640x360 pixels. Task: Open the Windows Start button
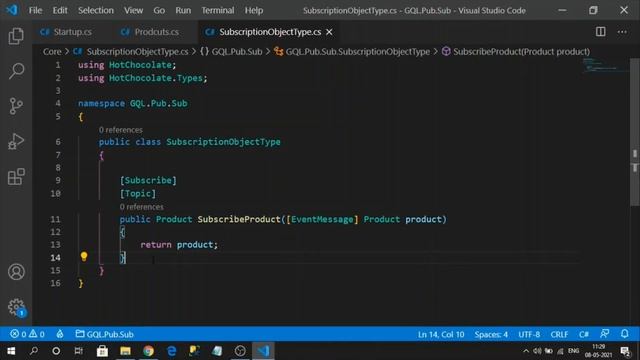11,351
